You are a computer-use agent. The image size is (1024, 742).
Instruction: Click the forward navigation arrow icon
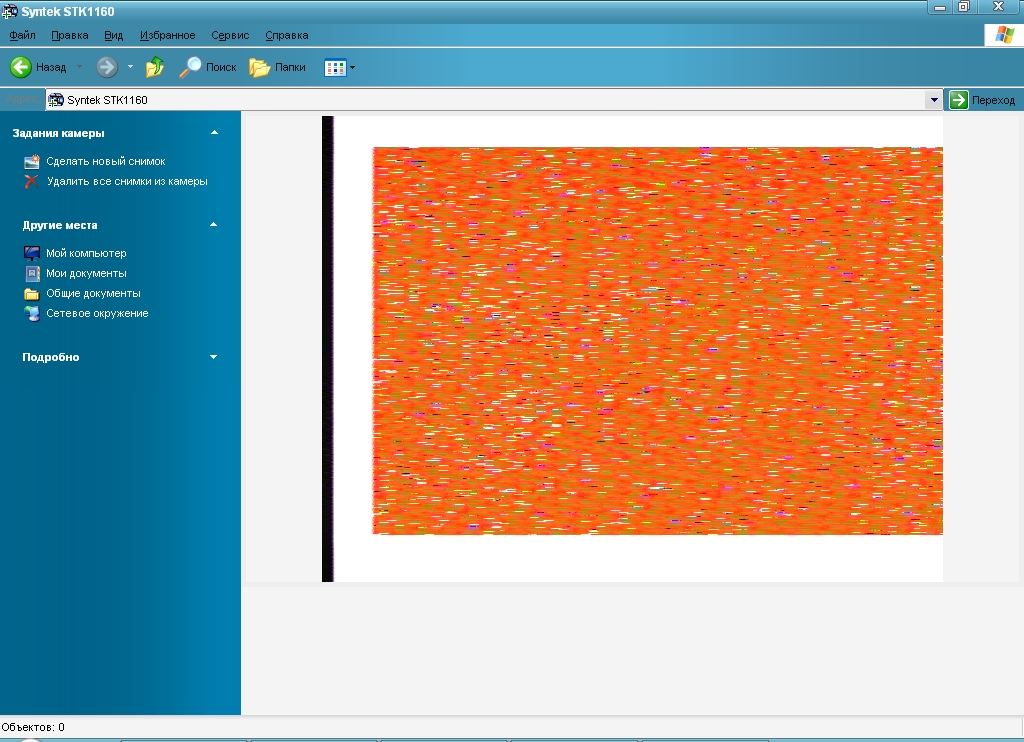(107, 67)
